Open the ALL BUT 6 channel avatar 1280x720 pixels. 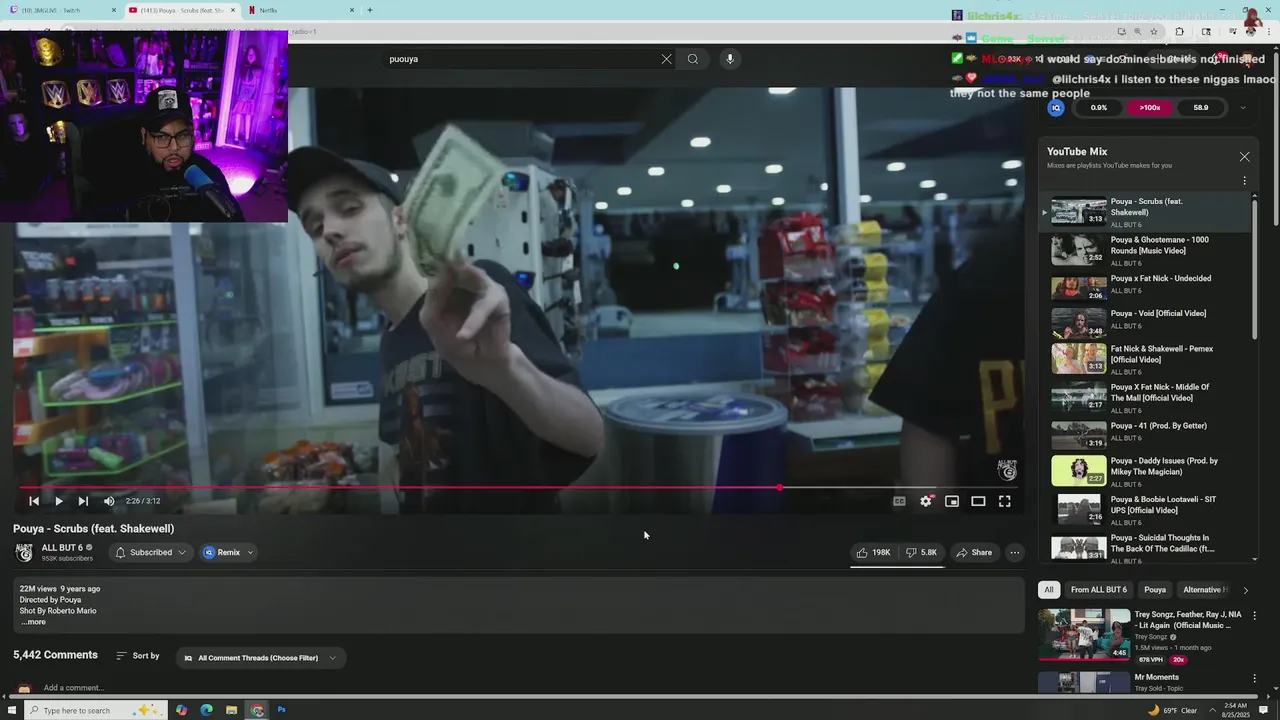[24, 553]
